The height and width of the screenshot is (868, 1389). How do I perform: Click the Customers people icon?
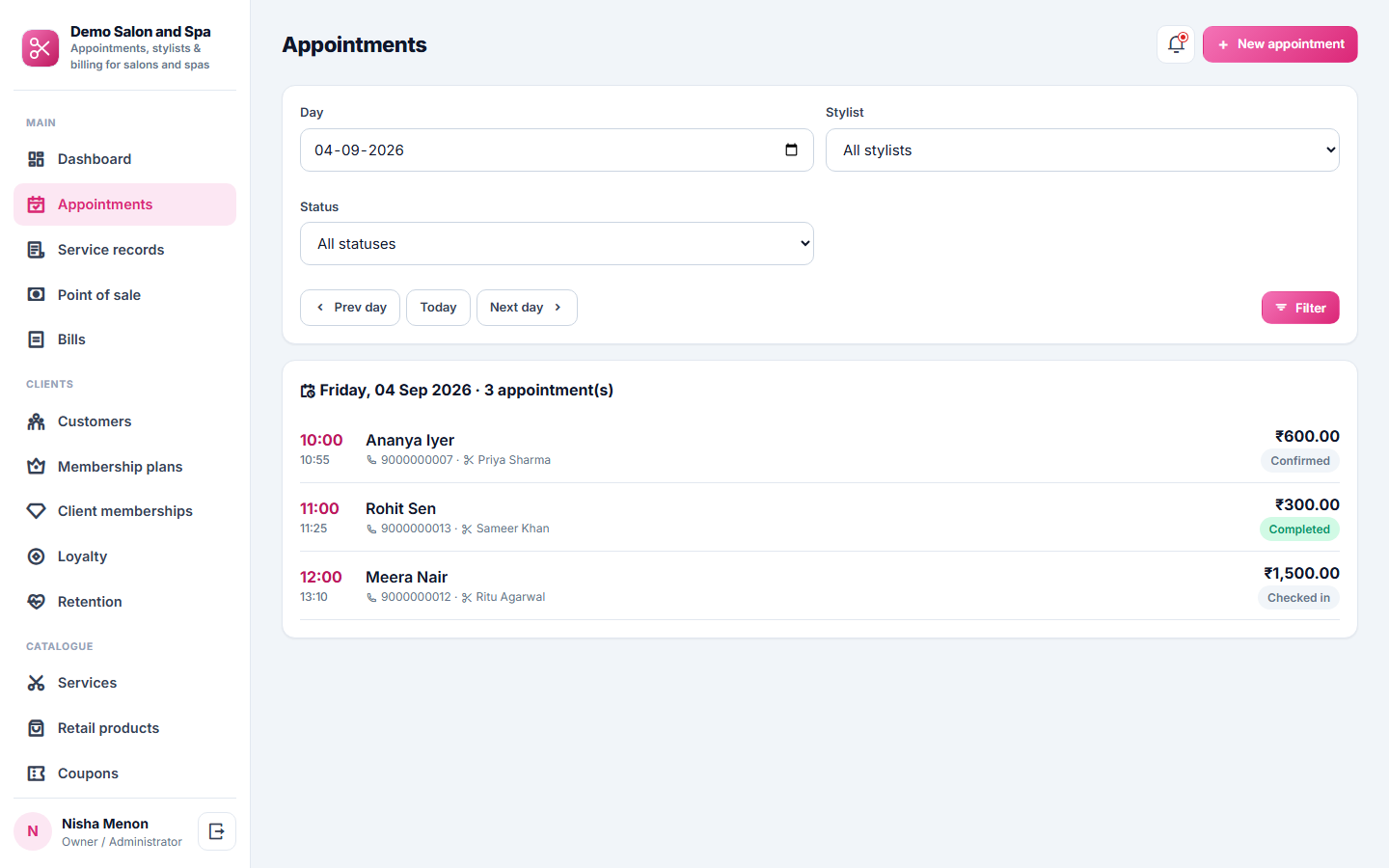tap(37, 421)
